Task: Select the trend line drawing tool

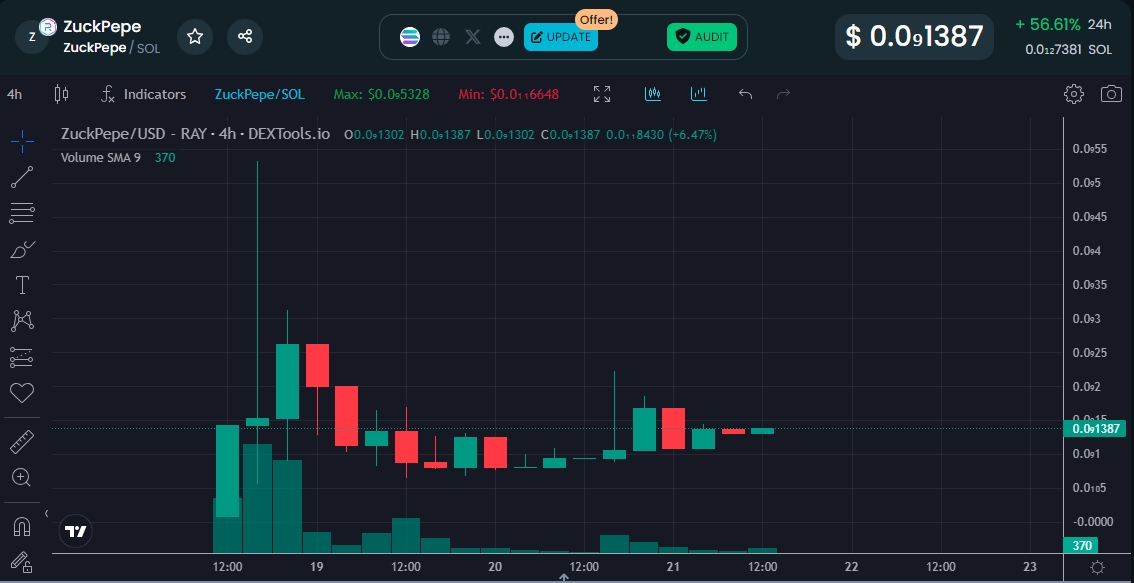Action: 22,177
